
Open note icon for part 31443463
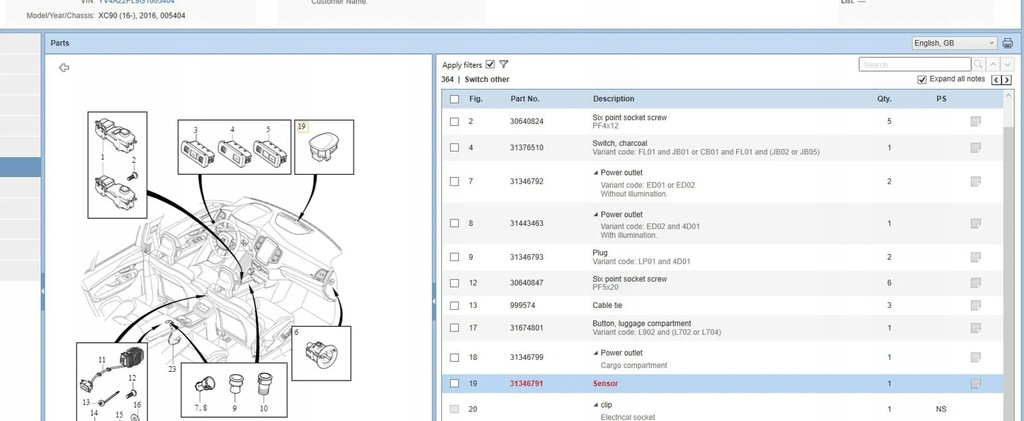[976, 223]
